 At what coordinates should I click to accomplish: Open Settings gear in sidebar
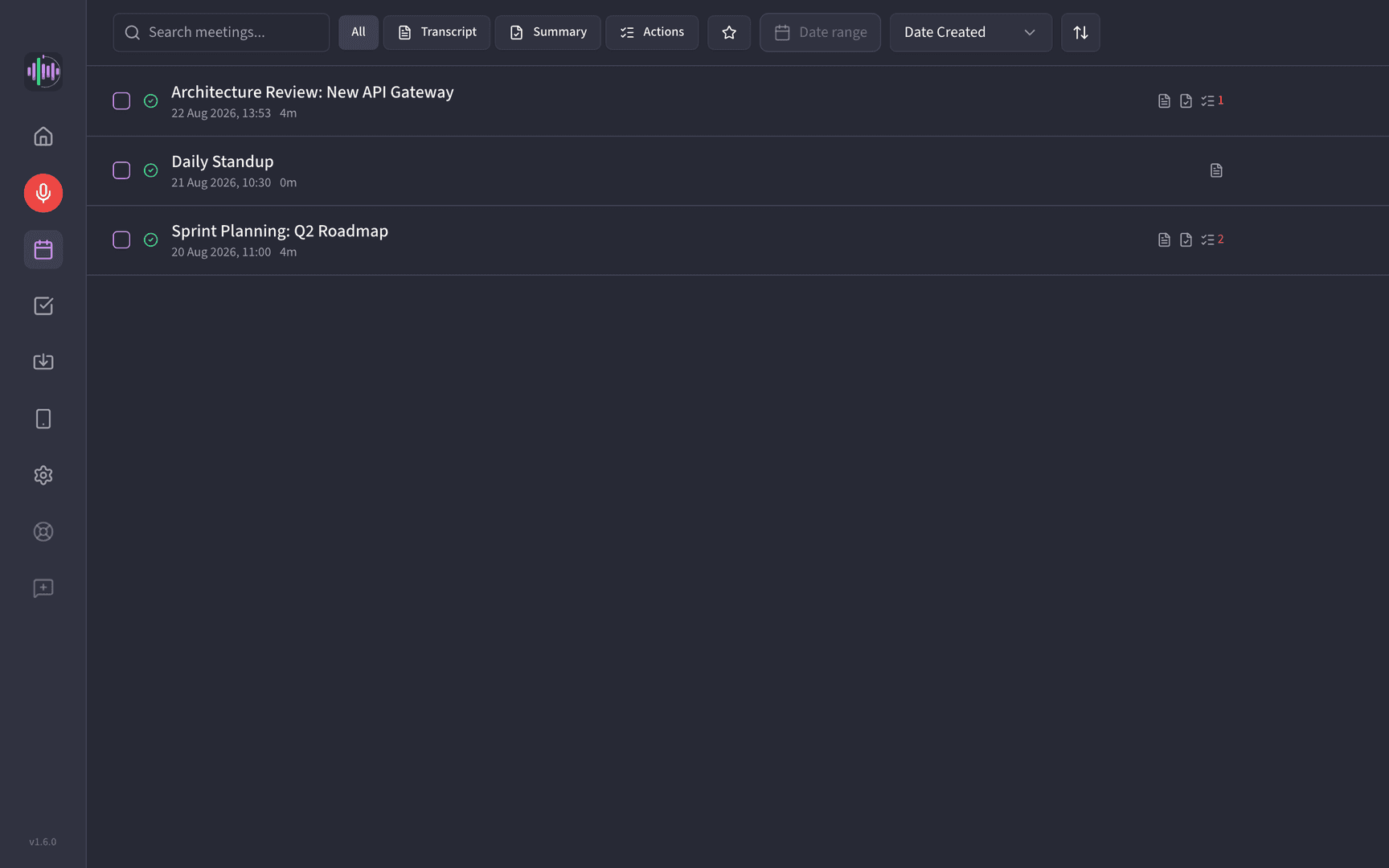(43, 475)
